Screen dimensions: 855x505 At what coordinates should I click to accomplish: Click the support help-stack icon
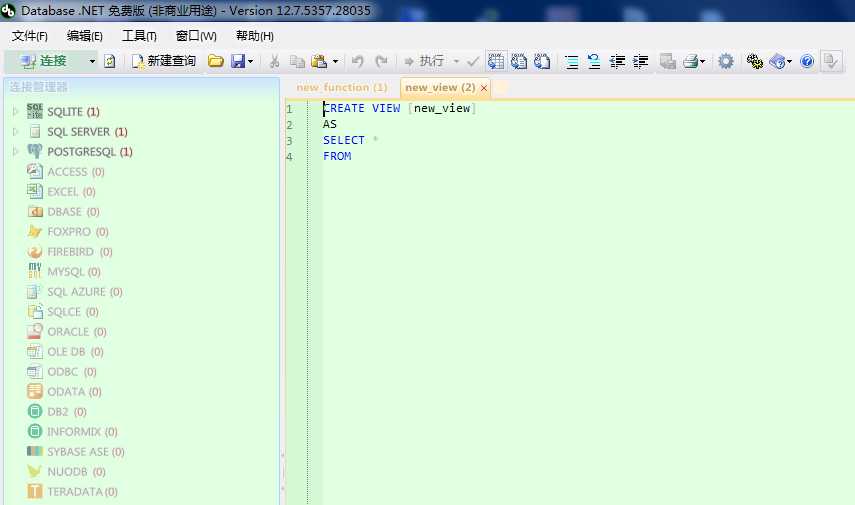pyautogui.click(x=778, y=61)
